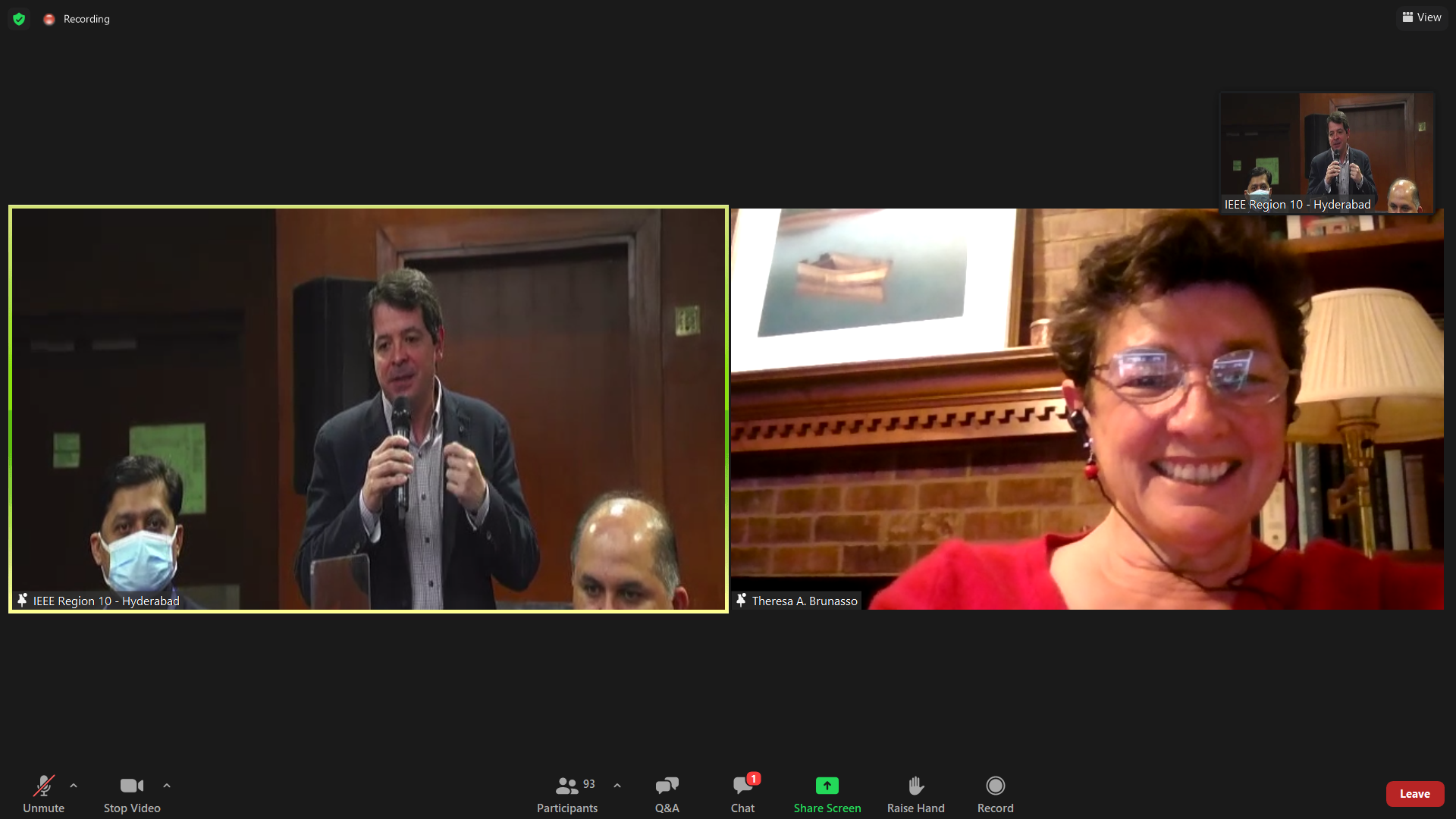Click the Share Screen button
This screenshot has width=1456, height=819.
(x=827, y=794)
